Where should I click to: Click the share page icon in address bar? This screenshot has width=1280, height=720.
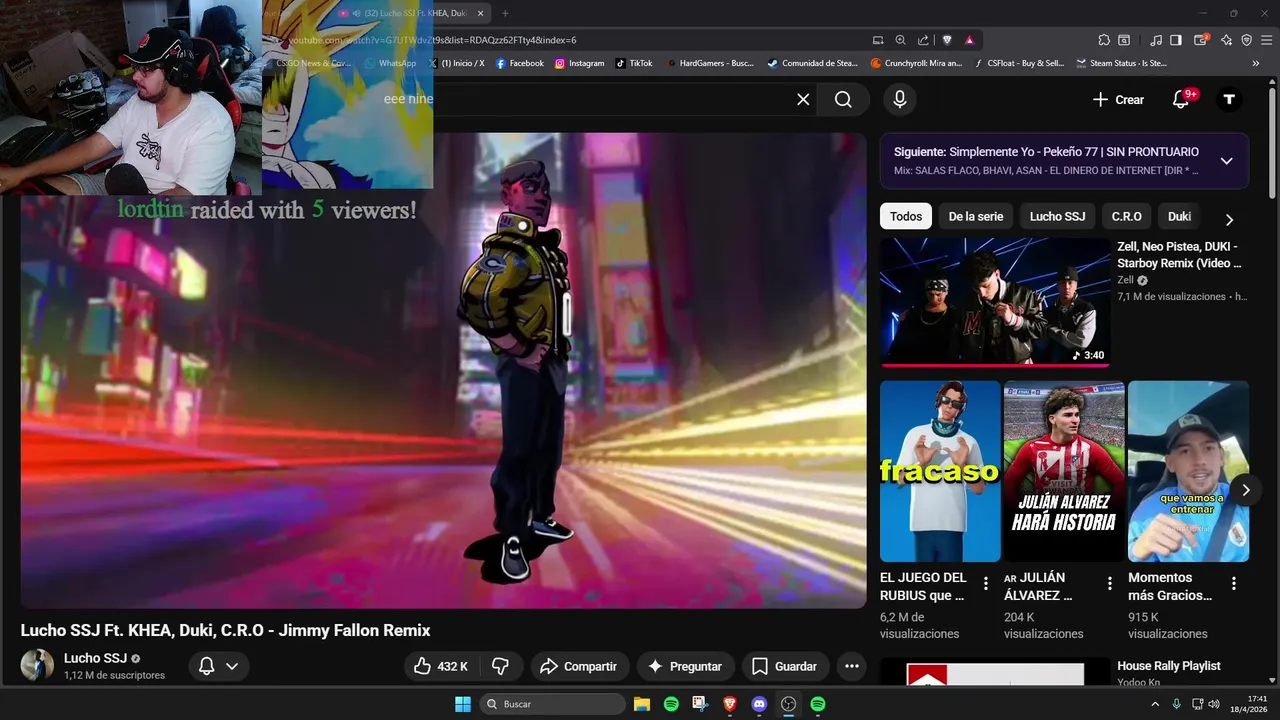coord(922,40)
